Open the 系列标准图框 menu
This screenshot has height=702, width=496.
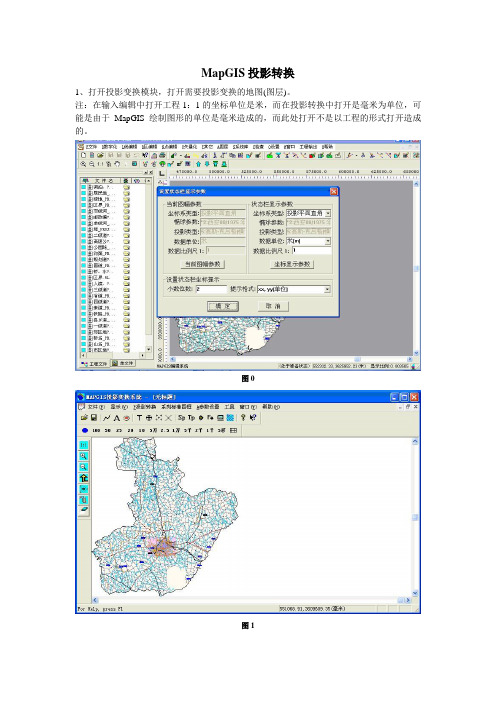176,407
